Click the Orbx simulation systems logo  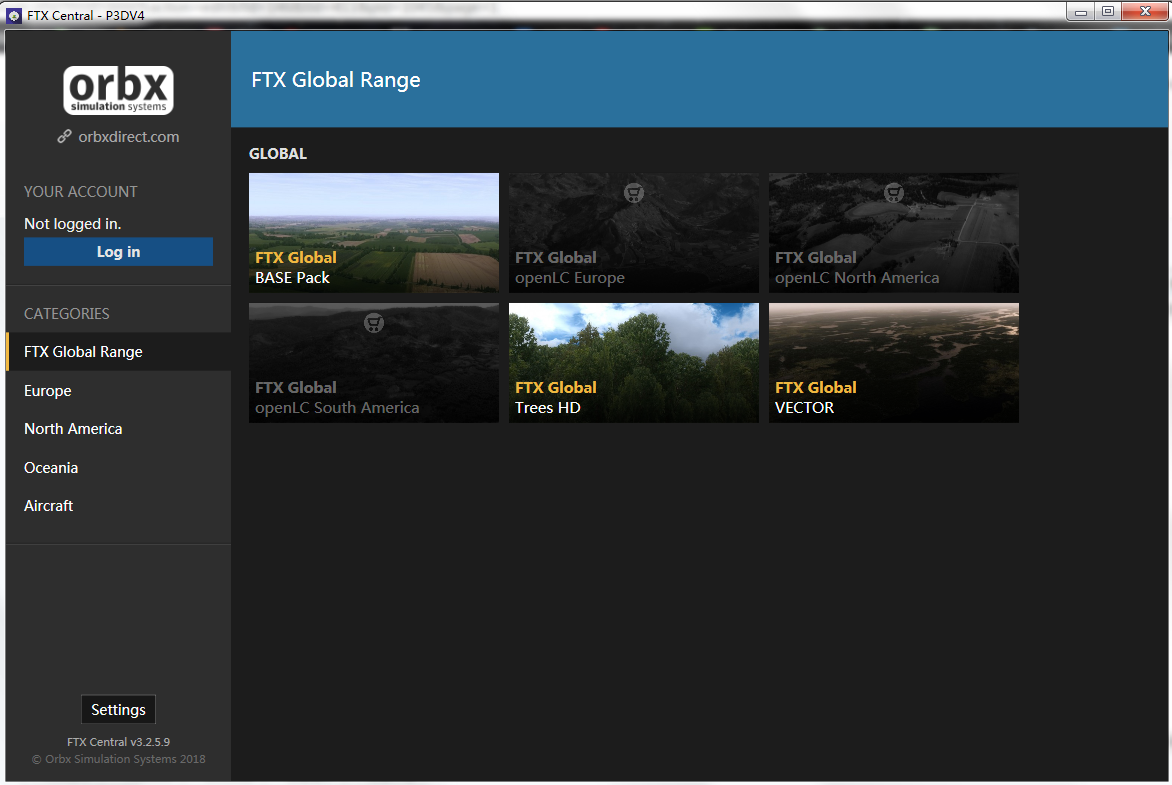click(118, 90)
